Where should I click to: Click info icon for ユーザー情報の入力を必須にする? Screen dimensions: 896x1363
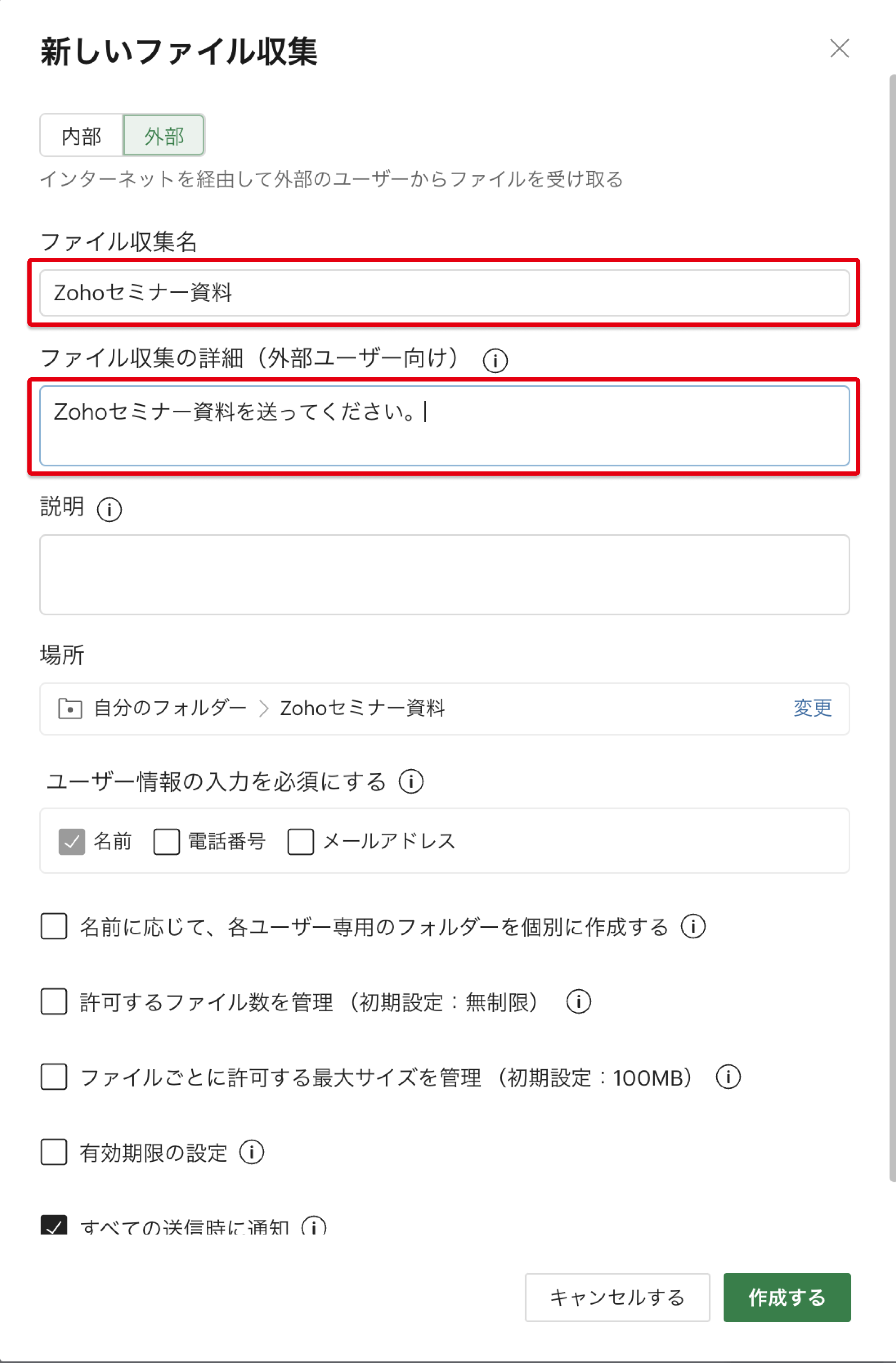click(411, 782)
